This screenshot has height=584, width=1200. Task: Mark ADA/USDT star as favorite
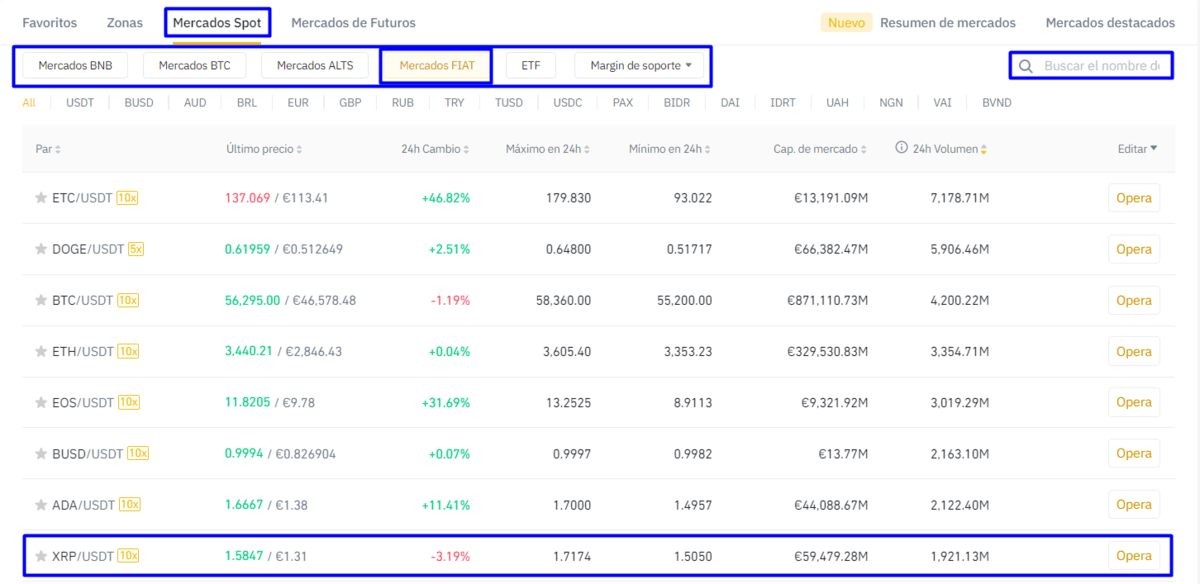pos(41,505)
